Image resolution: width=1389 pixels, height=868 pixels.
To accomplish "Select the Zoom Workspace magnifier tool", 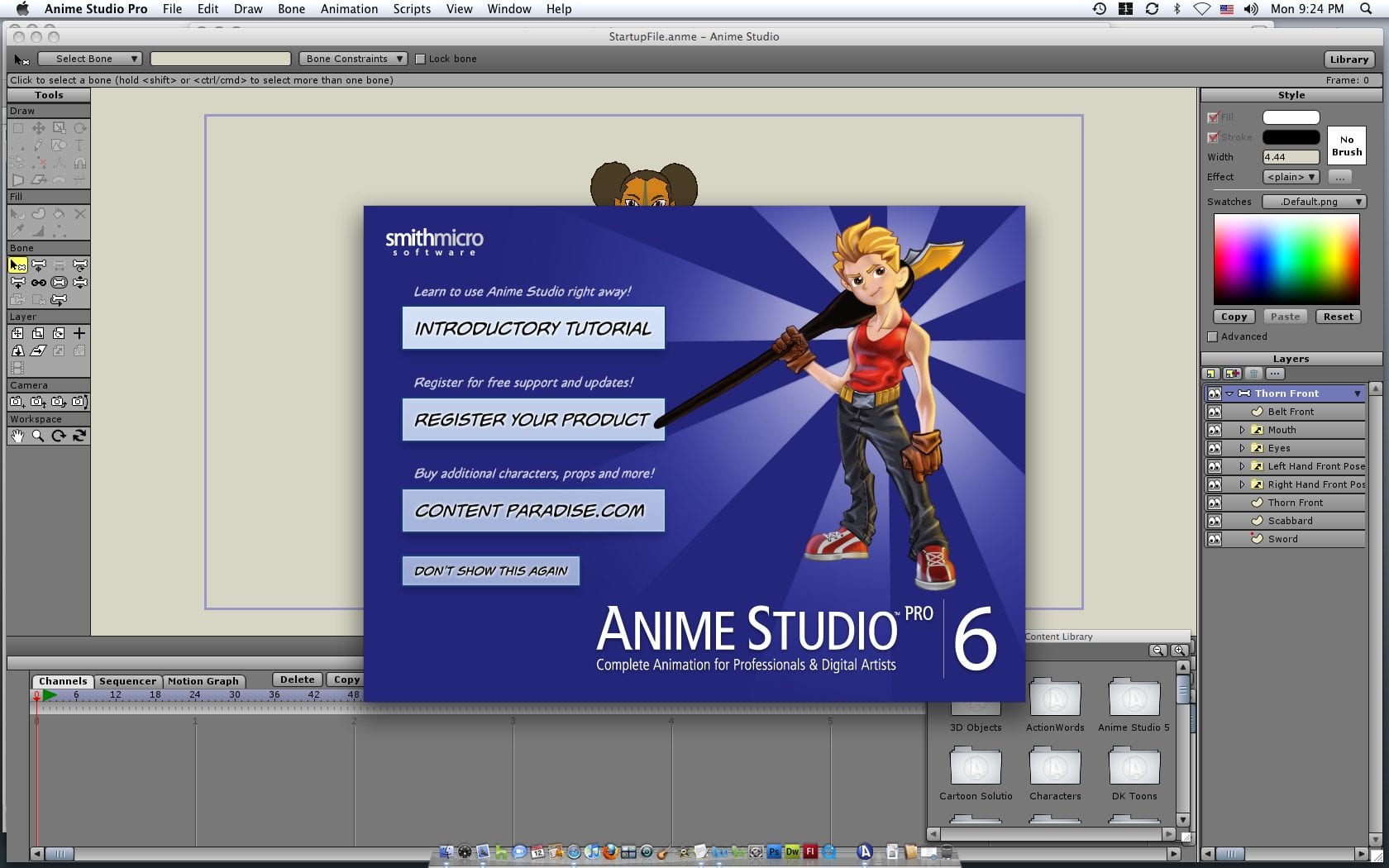I will [x=38, y=436].
